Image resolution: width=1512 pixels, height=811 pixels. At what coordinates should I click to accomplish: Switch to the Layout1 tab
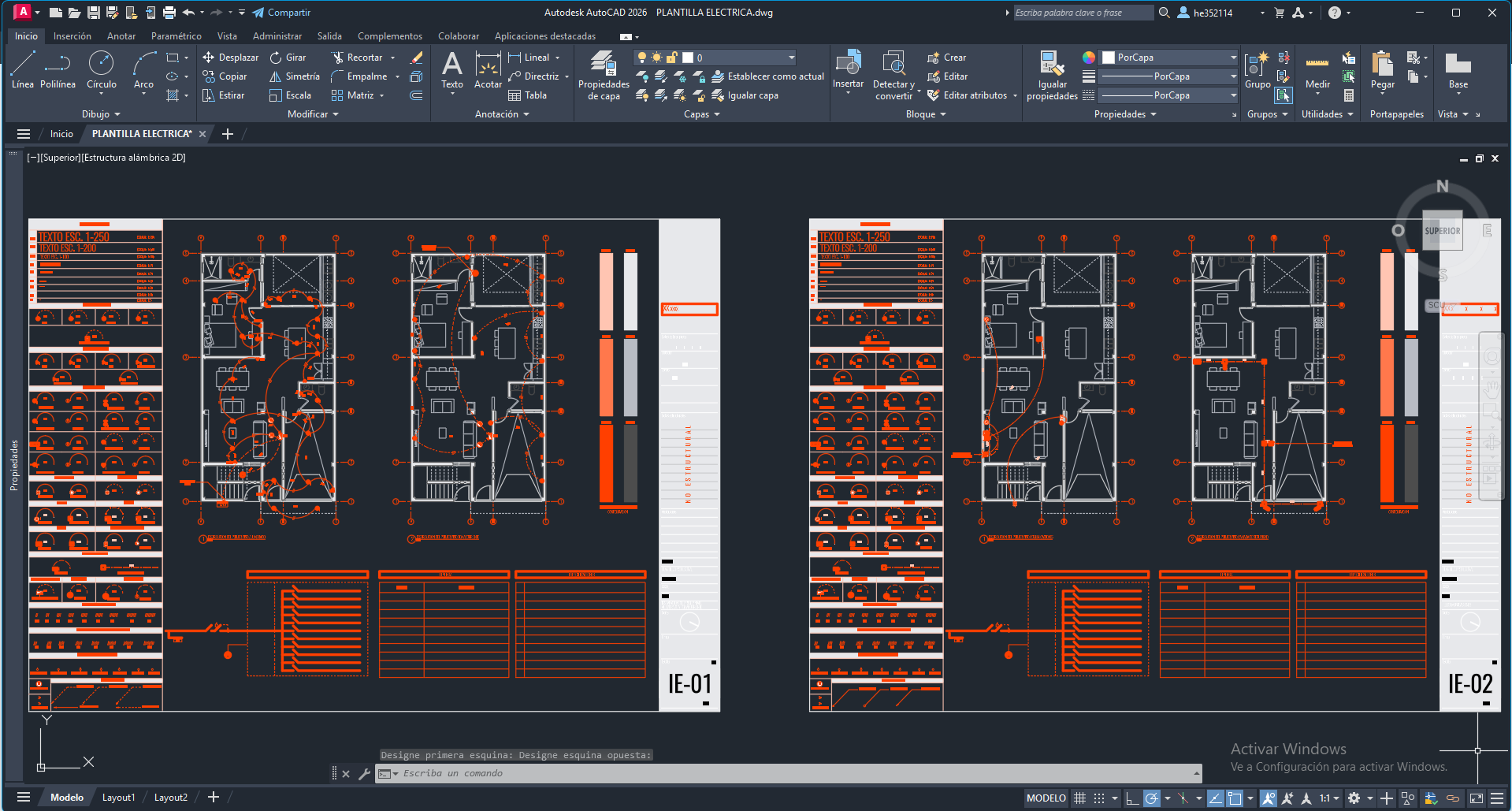[118, 798]
